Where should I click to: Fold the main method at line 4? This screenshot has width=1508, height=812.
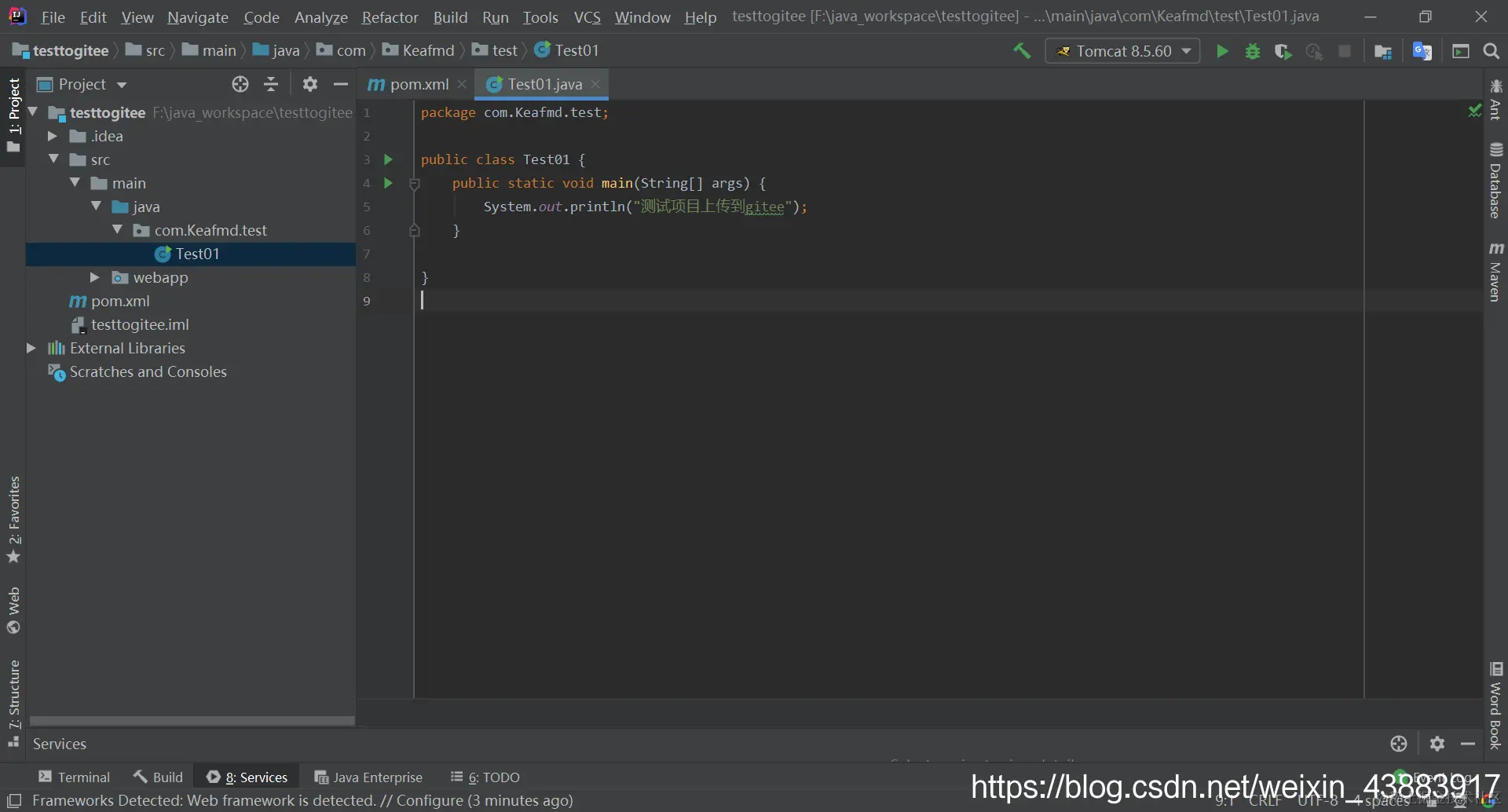click(x=415, y=184)
